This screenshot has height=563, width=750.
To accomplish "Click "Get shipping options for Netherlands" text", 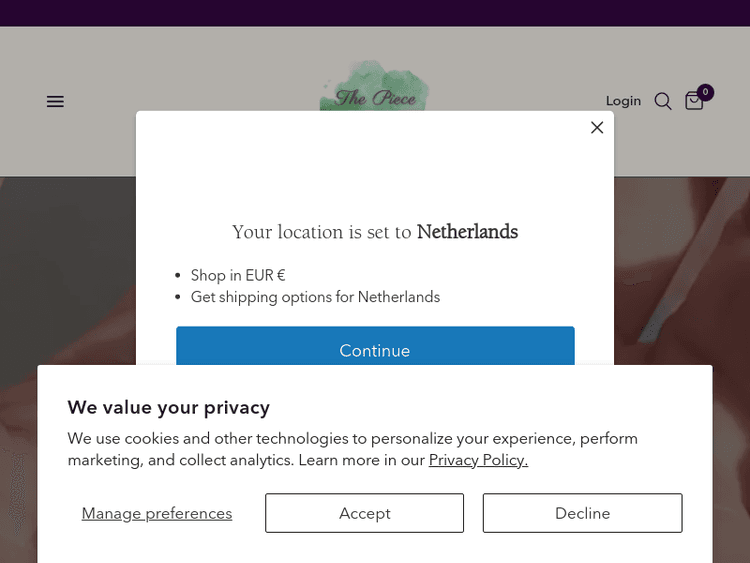I will click(315, 297).
